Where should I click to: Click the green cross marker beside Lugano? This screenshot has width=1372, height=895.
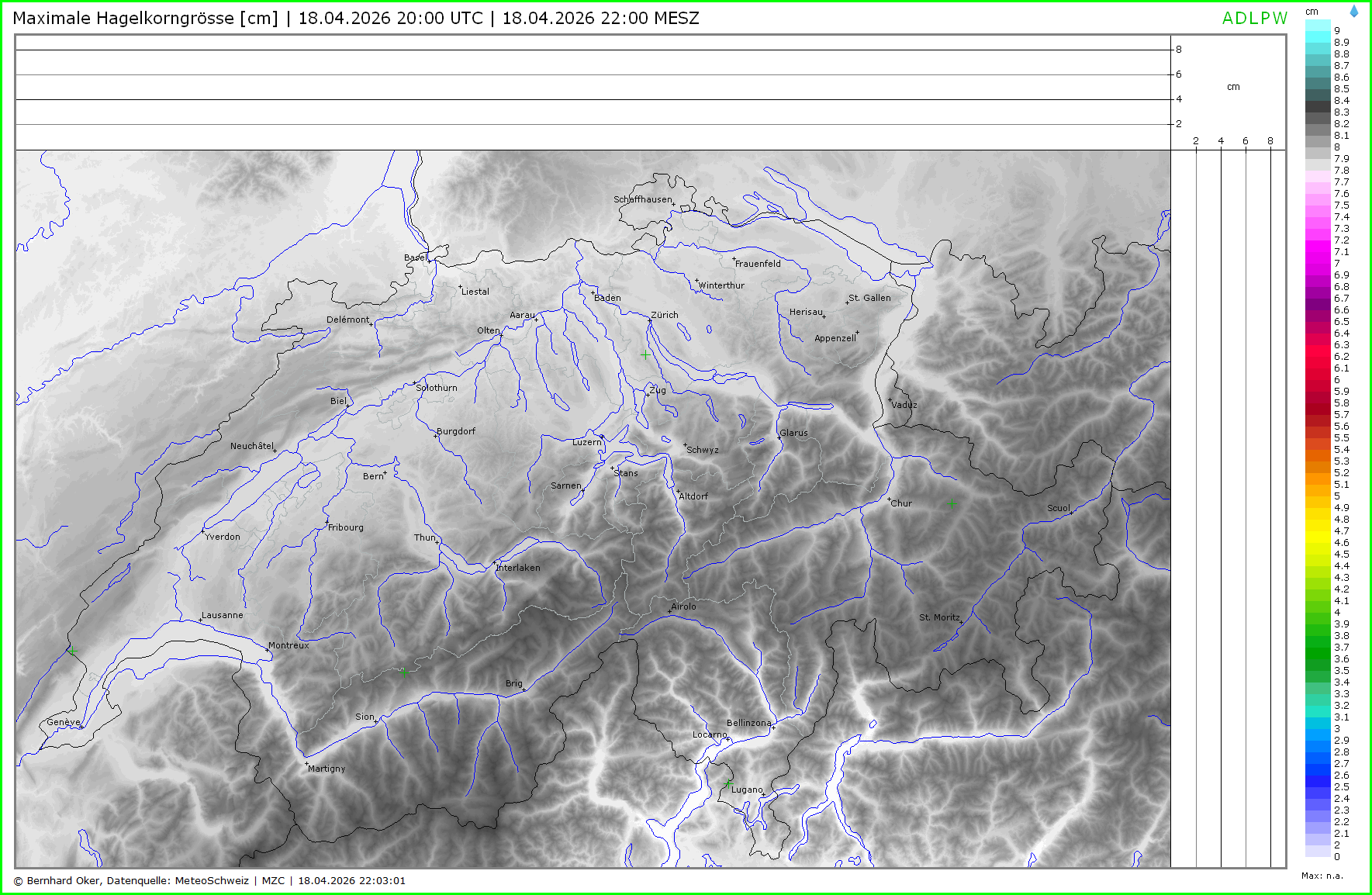point(727,785)
